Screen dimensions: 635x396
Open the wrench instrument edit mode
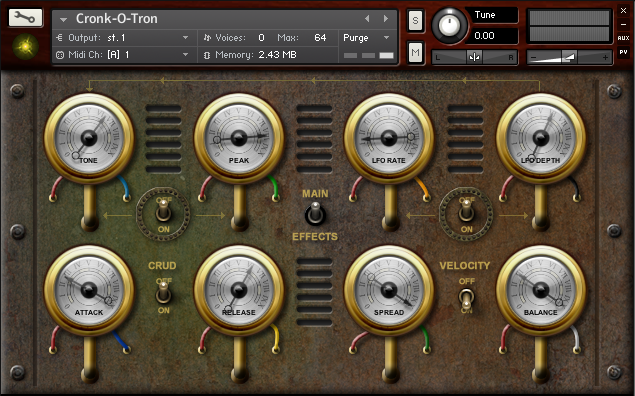tap(26, 17)
